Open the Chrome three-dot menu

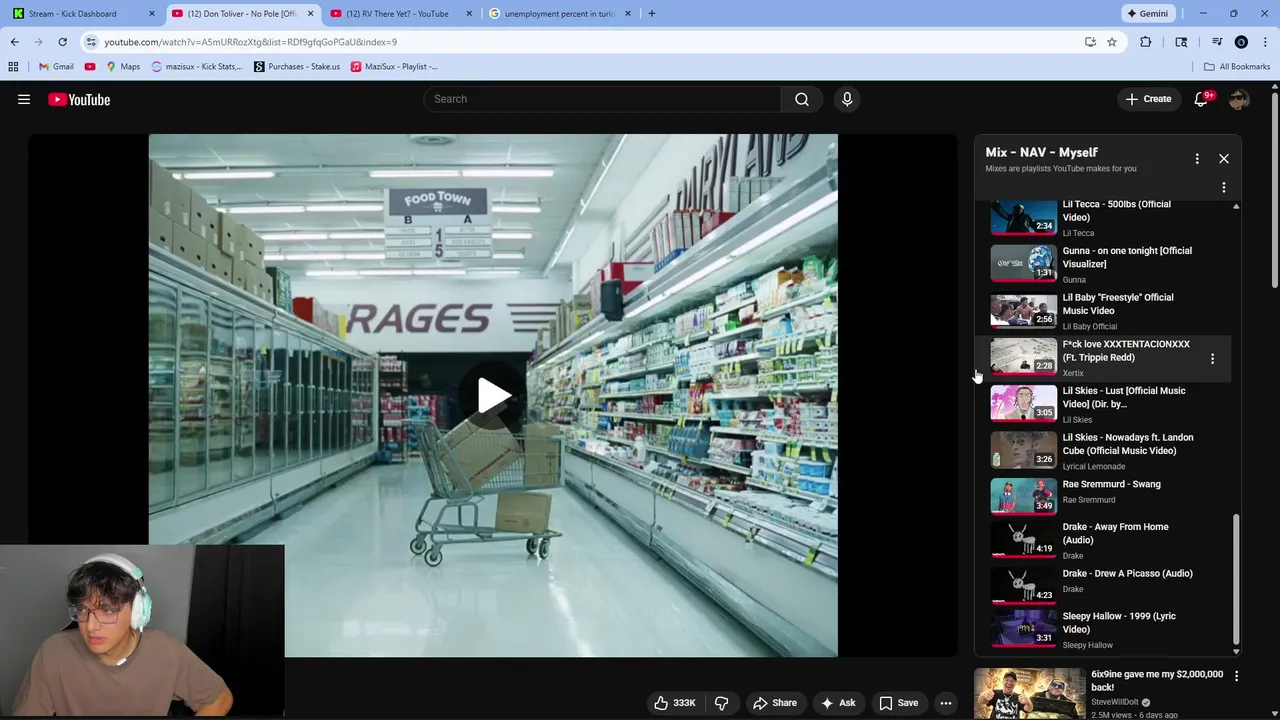tap(1265, 42)
